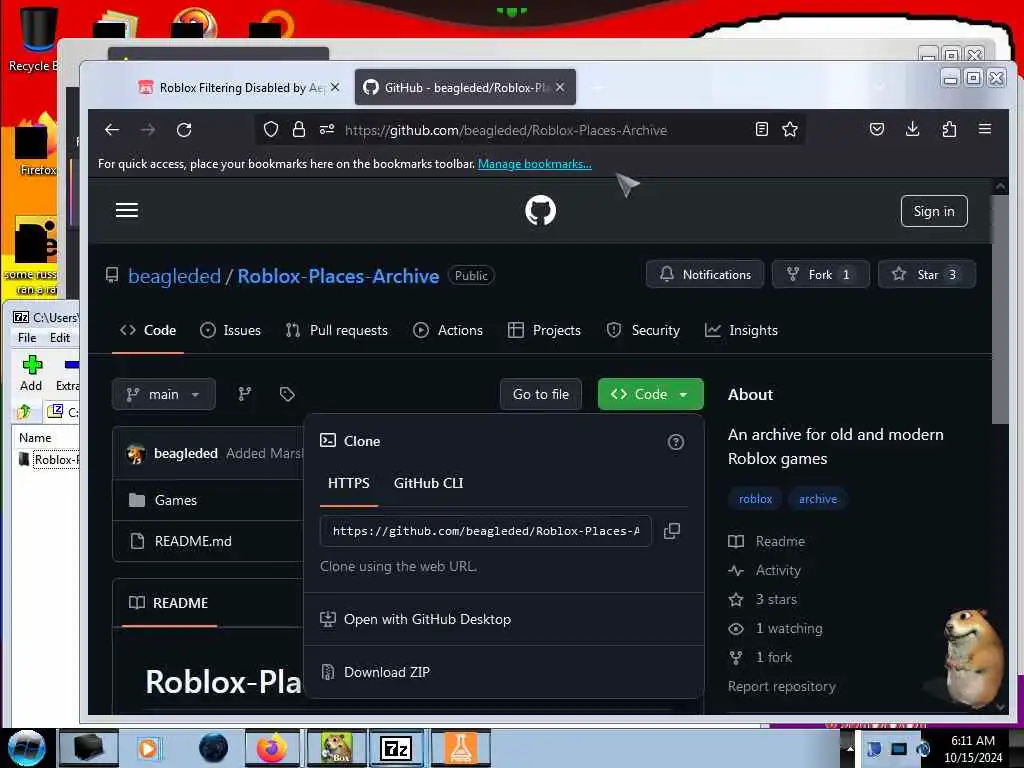This screenshot has width=1024, height=768.
Task: Select the HTTPS clone tab
Action: [349, 483]
